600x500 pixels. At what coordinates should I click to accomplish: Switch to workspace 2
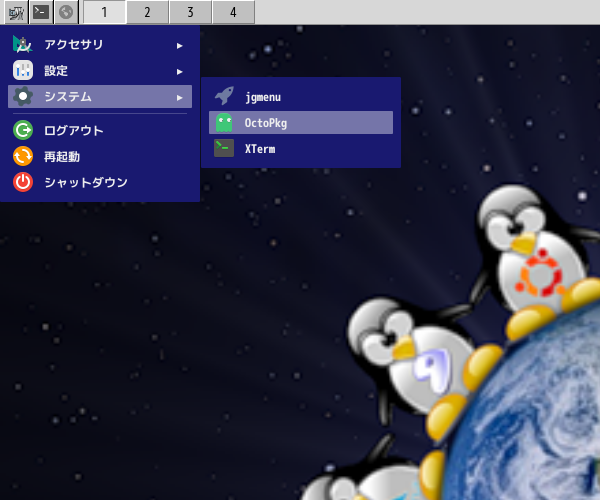coord(147,13)
